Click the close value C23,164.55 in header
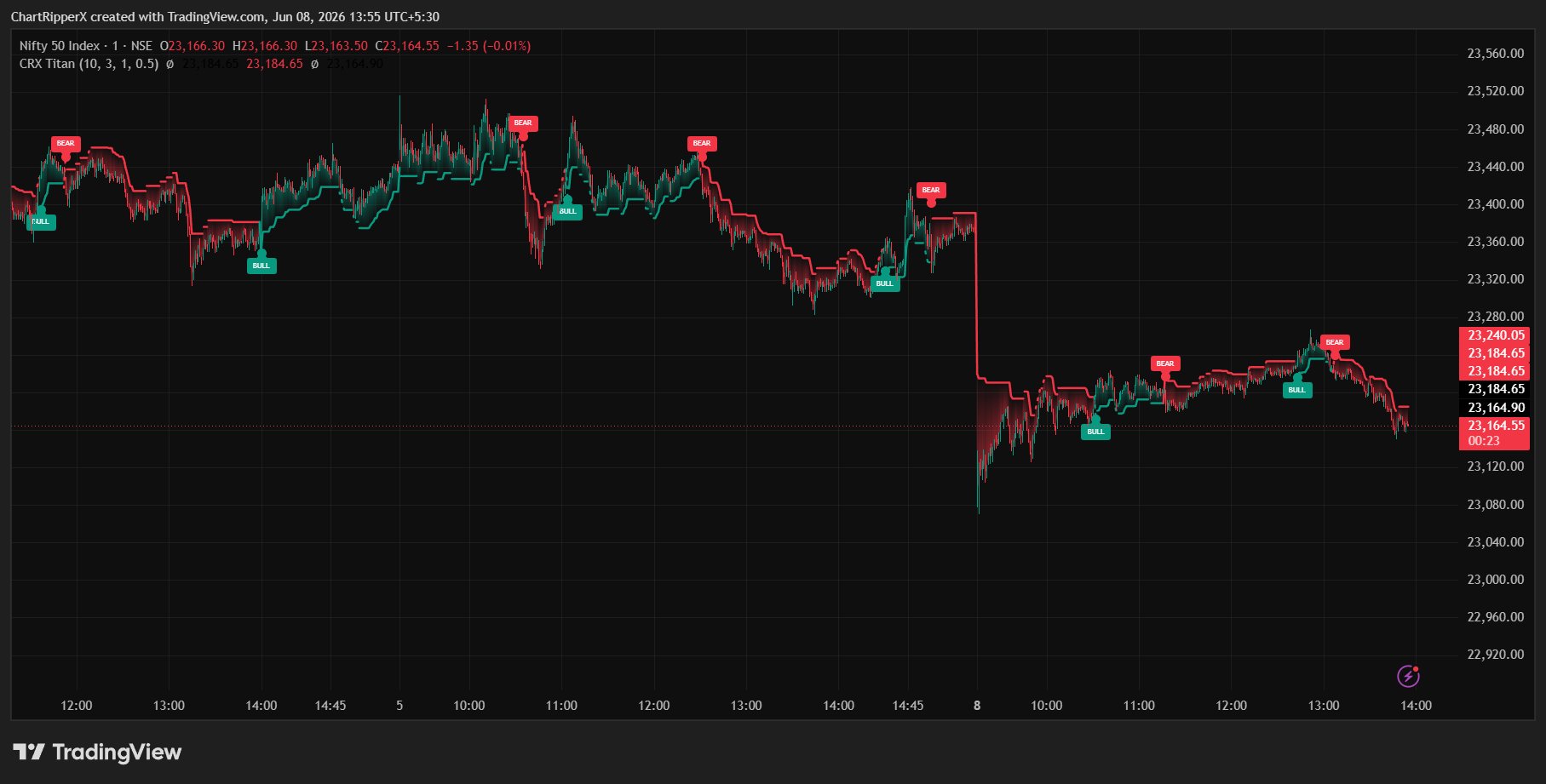1546x784 pixels. click(407, 46)
